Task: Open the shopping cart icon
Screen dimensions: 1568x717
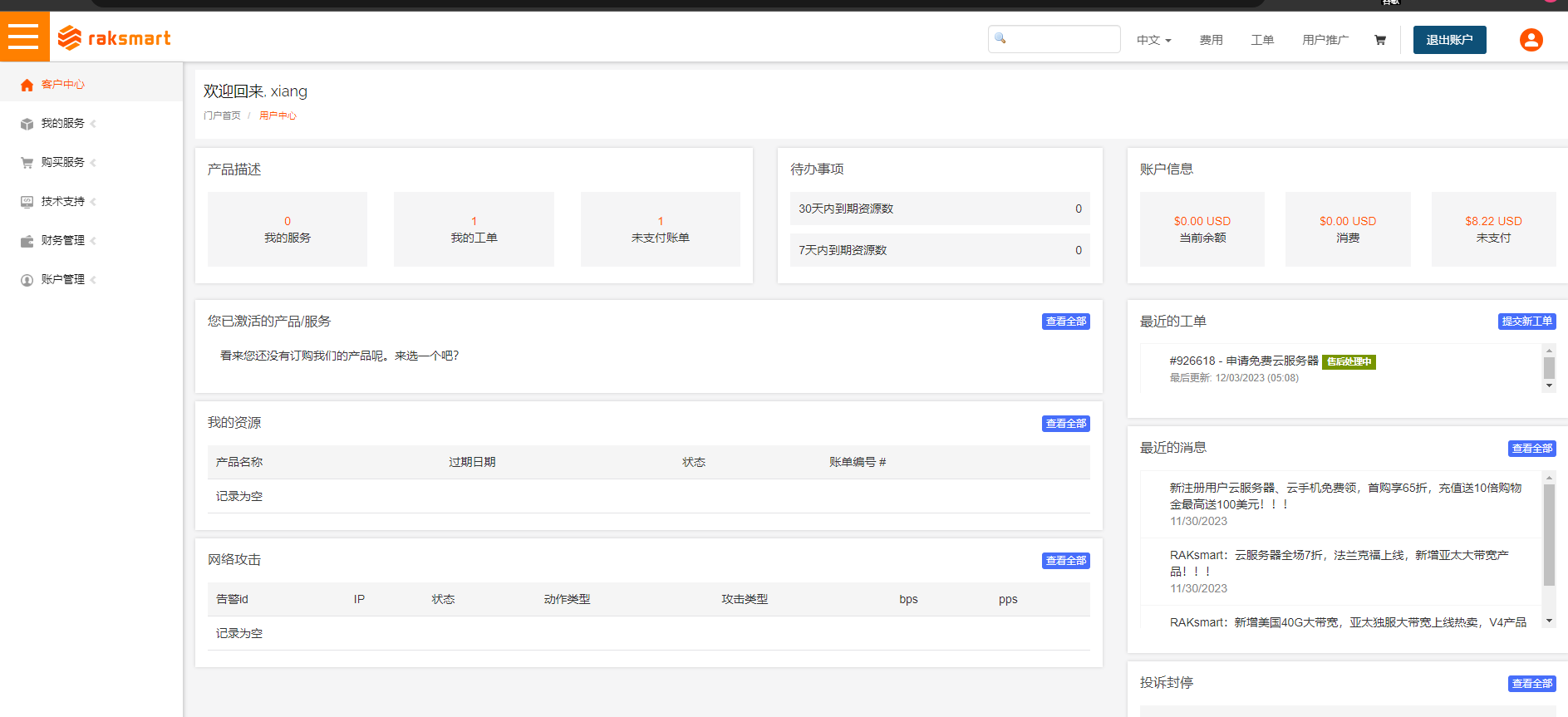Action: pyautogui.click(x=1380, y=40)
